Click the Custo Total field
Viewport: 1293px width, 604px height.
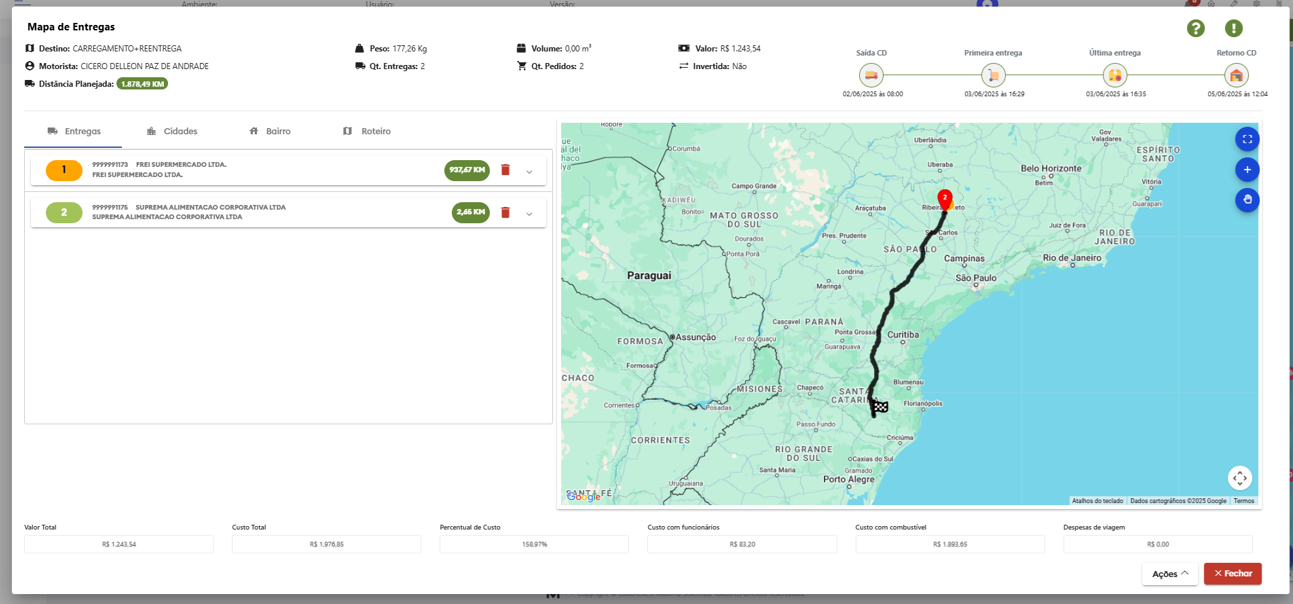click(x=327, y=544)
